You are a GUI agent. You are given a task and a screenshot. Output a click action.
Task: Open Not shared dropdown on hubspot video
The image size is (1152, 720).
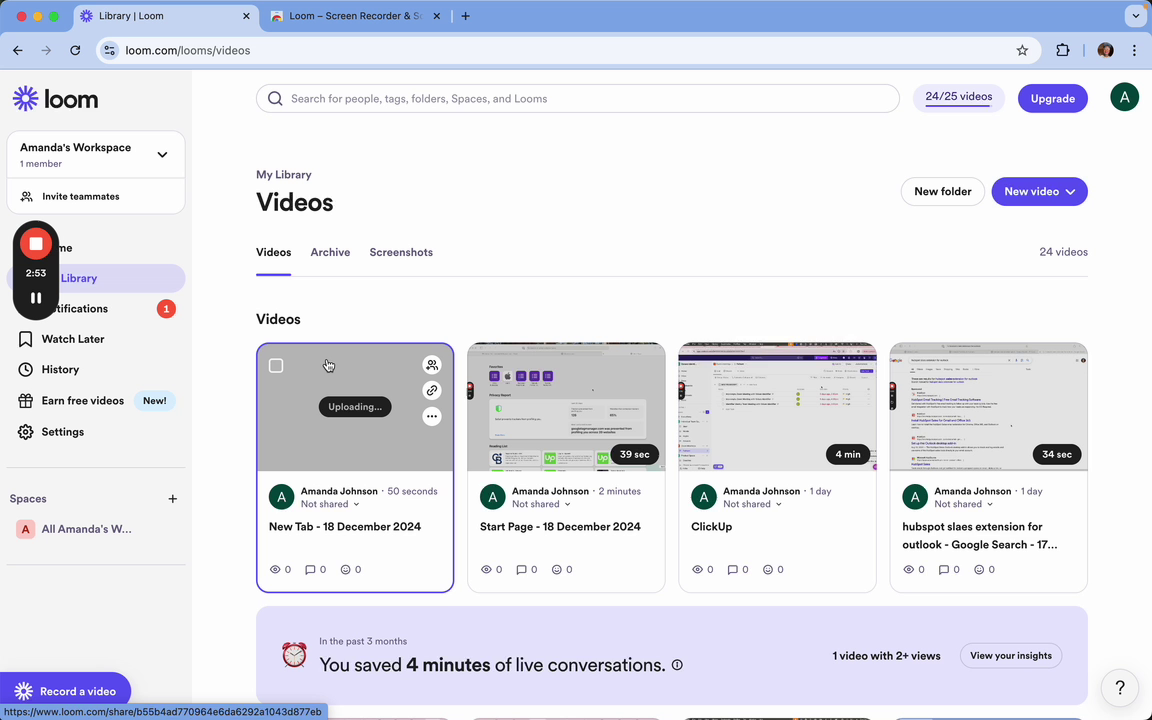pyautogui.click(x=964, y=504)
